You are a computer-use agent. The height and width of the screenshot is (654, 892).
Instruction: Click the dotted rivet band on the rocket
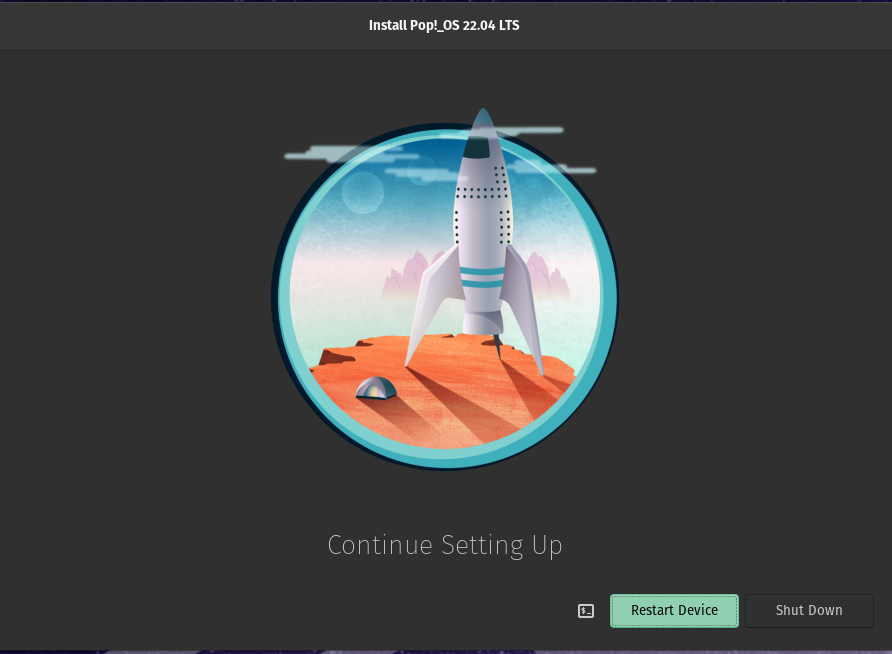click(x=482, y=193)
